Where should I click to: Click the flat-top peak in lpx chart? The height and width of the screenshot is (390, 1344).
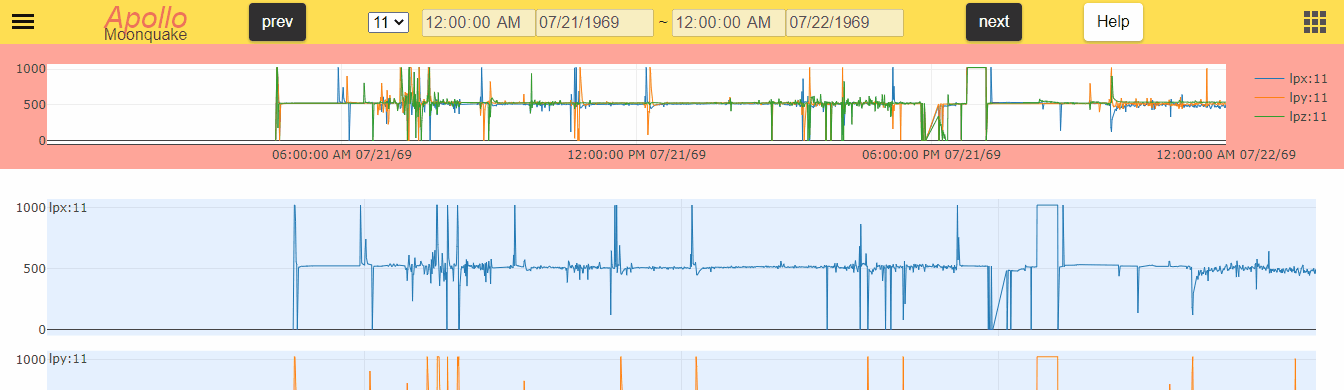[1047, 206]
